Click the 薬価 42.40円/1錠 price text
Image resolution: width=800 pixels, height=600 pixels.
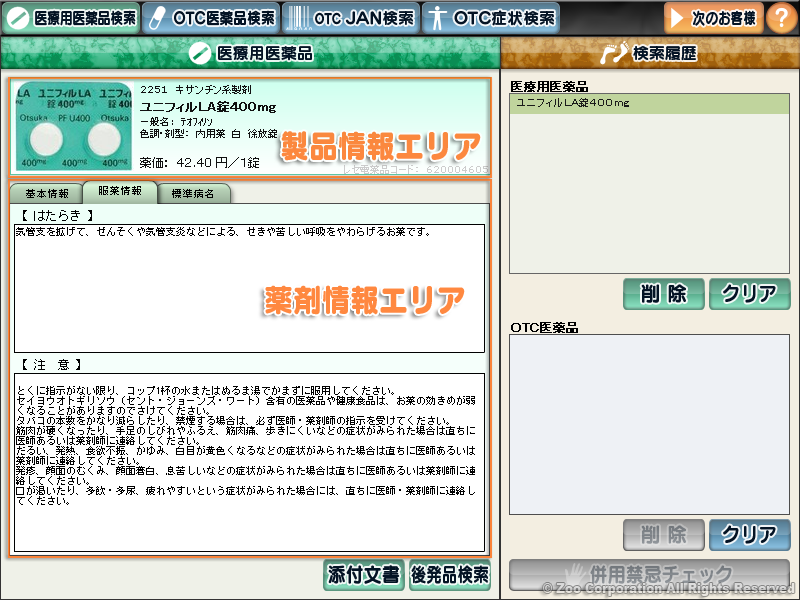(199, 163)
